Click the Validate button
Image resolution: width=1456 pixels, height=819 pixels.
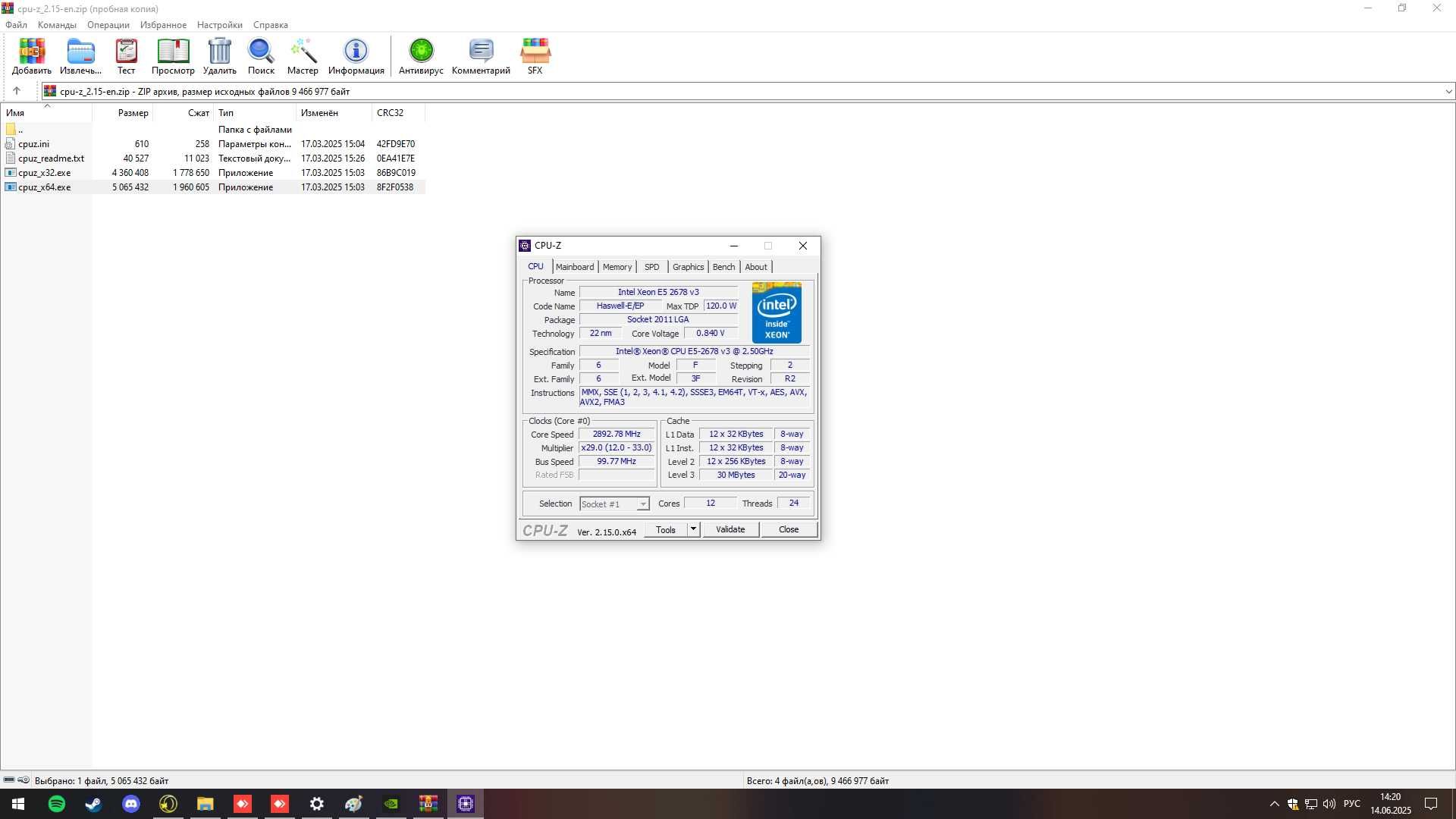pyautogui.click(x=730, y=529)
